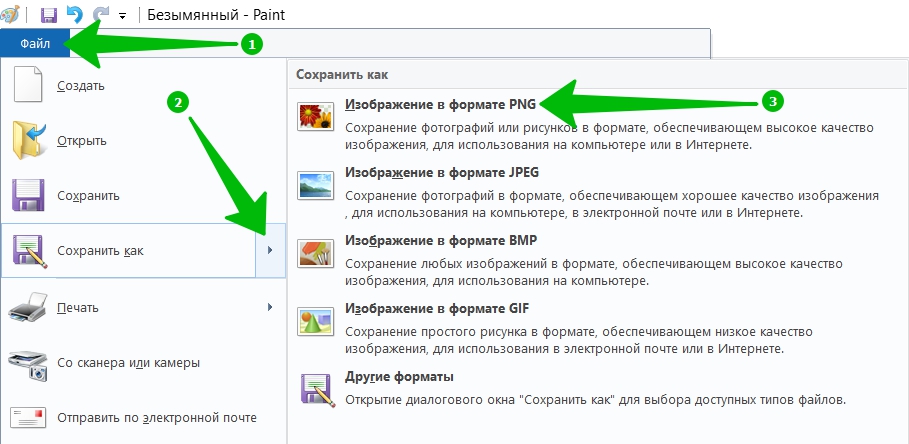This screenshot has height=444, width=909.
Task: Click the printer icon for Печать
Action: click(x=28, y=307)
